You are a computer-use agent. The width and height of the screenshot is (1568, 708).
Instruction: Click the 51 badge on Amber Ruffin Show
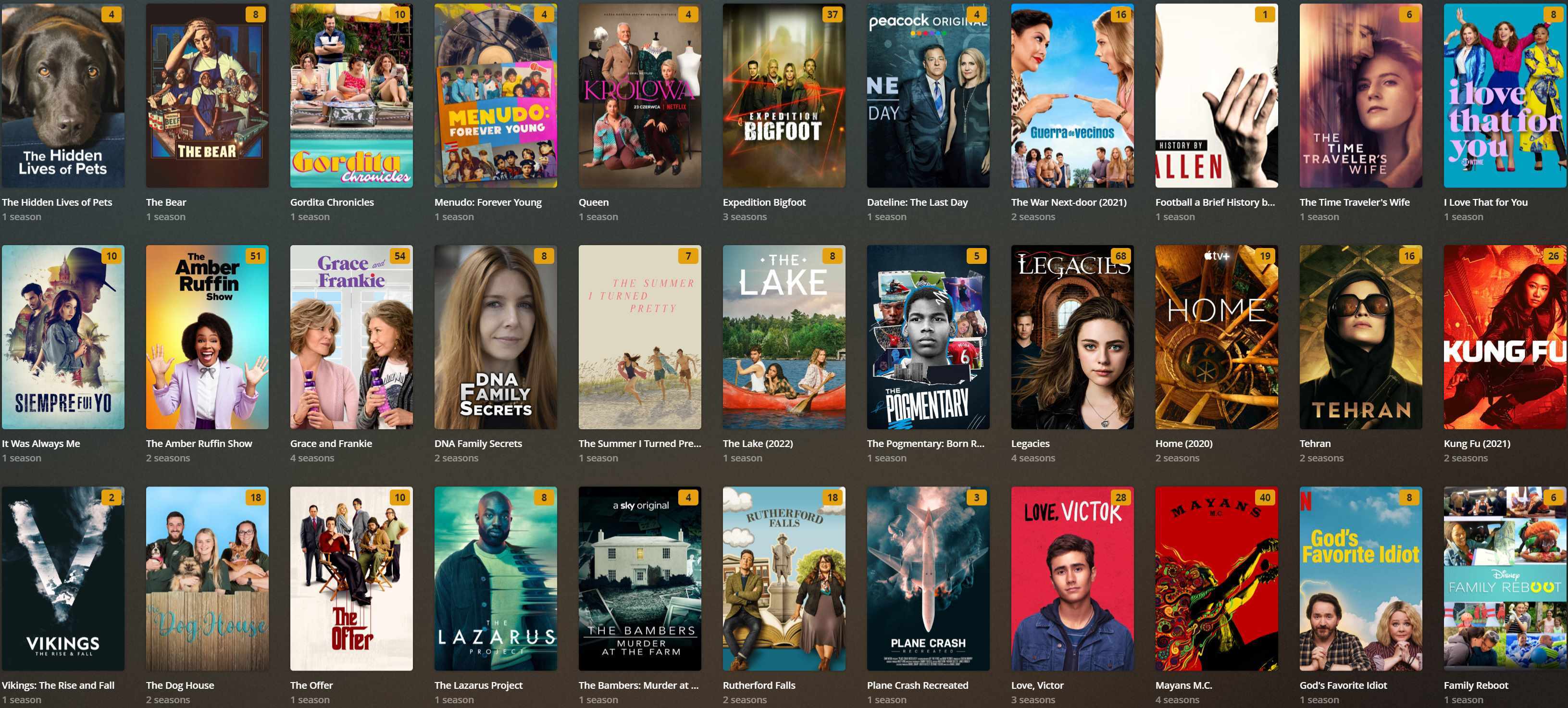[x=255, y=256]
